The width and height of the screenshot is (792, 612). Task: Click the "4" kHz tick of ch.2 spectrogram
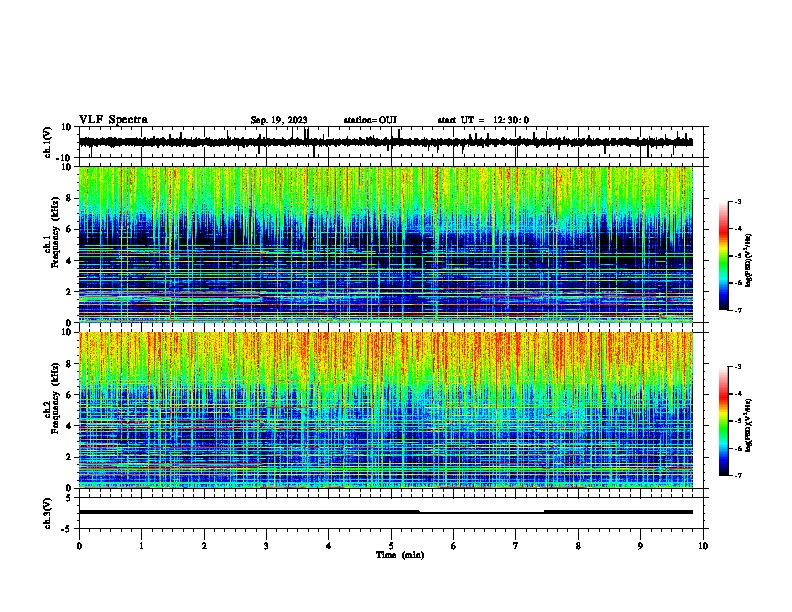(70, 426)
